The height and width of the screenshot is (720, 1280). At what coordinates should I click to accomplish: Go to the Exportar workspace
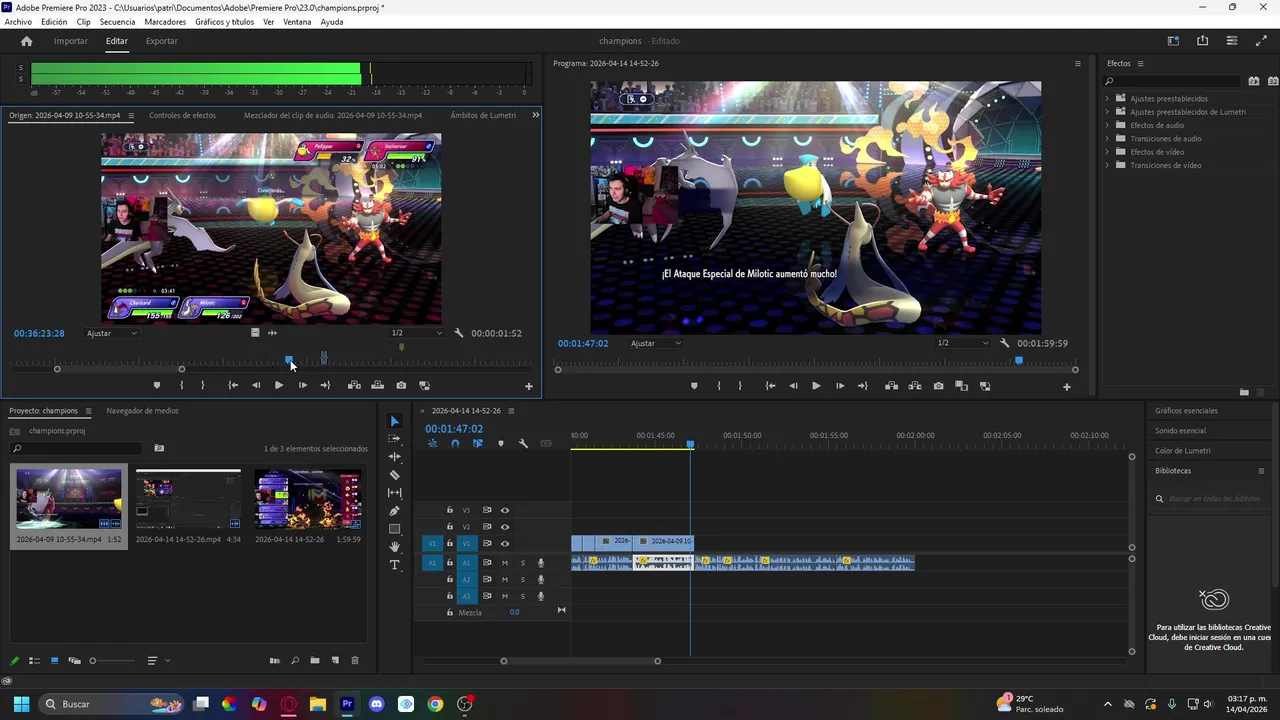tap(161, 41)
